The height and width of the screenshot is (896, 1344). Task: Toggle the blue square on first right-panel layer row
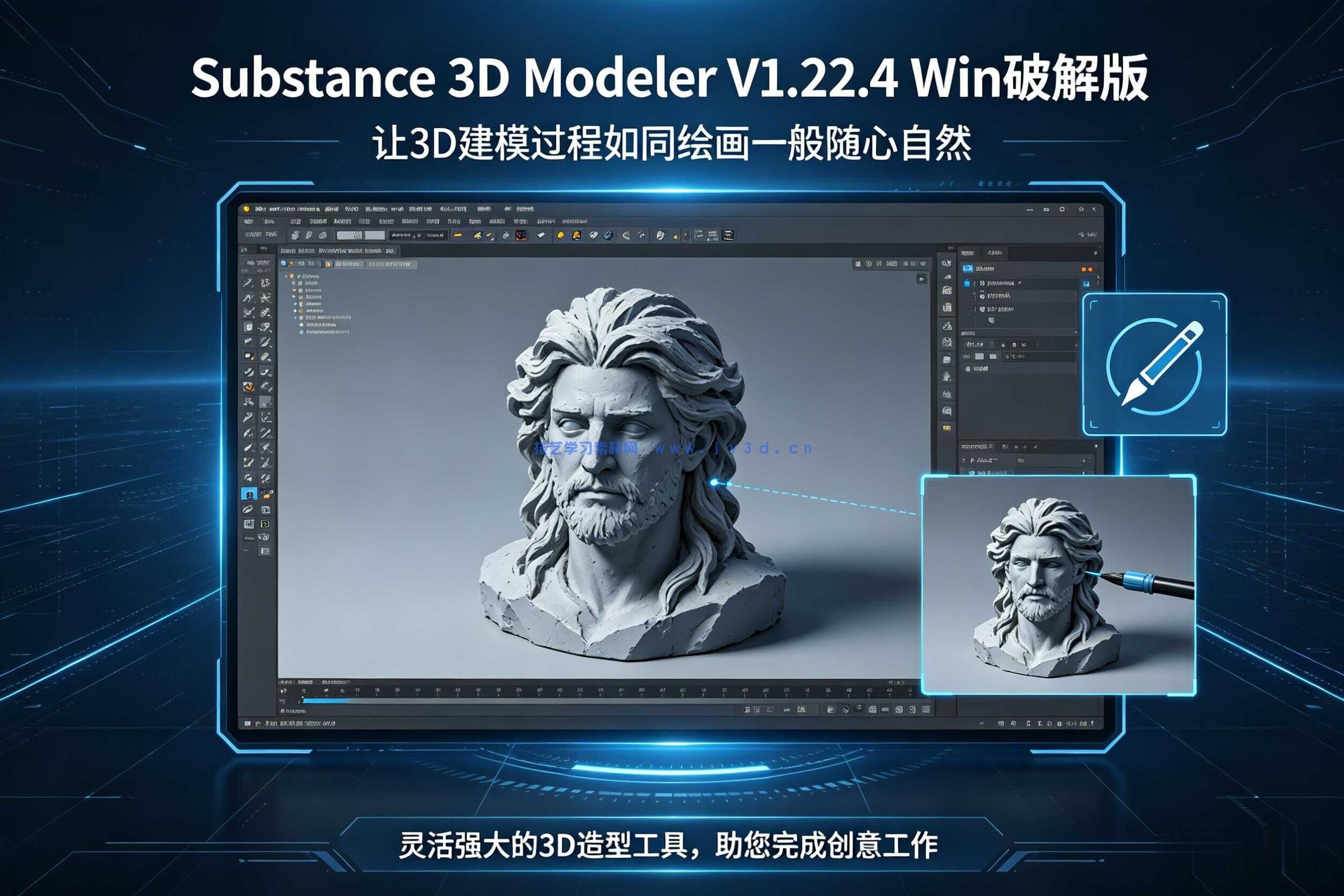967,283
